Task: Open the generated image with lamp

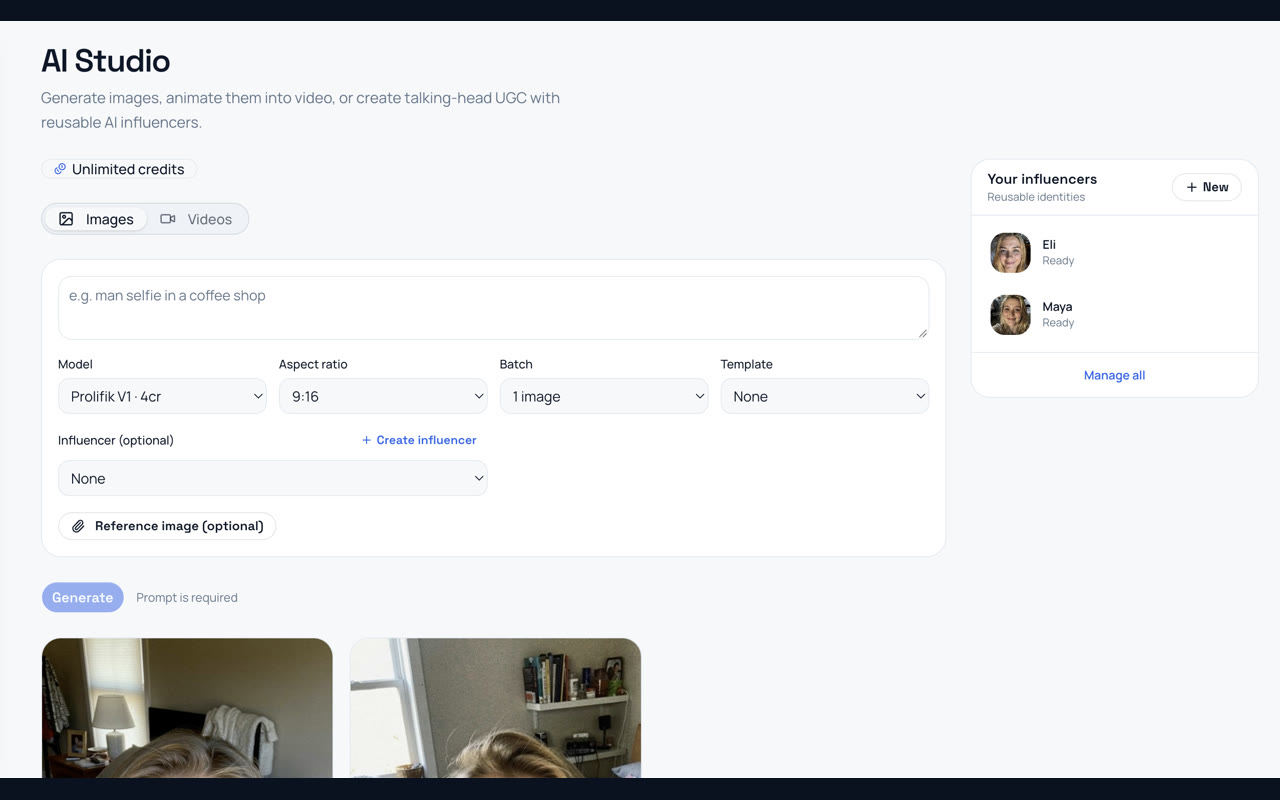Action: point(187,708)
